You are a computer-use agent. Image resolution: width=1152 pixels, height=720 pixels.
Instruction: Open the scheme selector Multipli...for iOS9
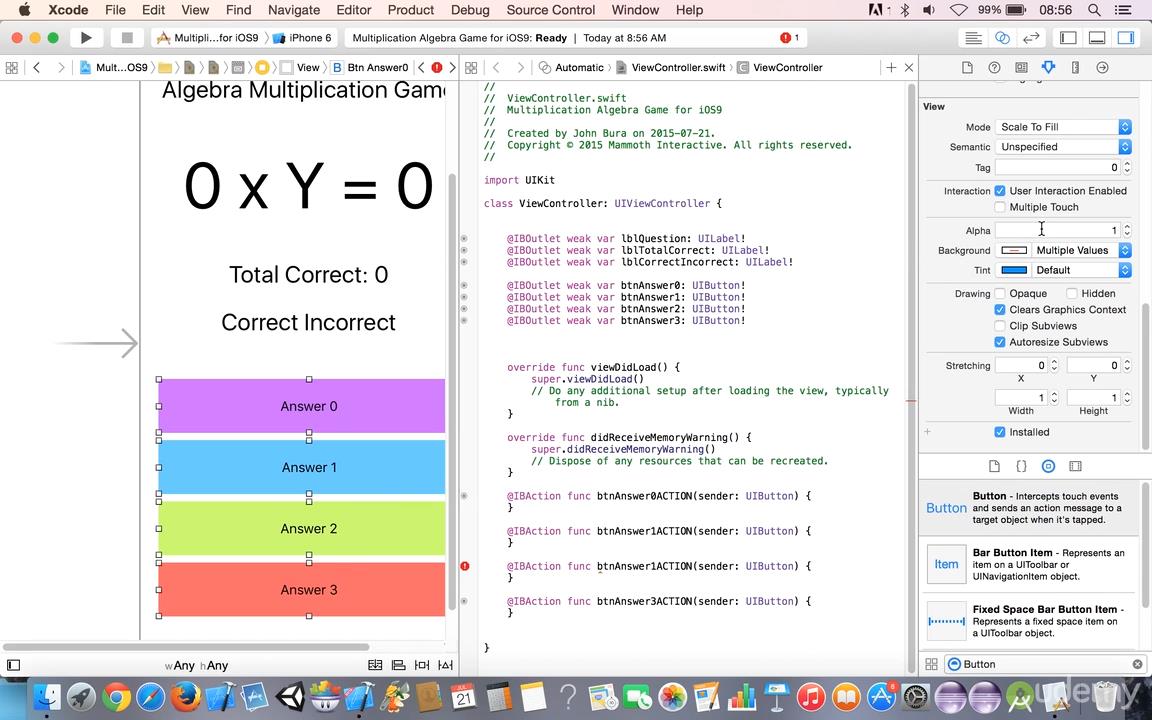pos(209,37)
